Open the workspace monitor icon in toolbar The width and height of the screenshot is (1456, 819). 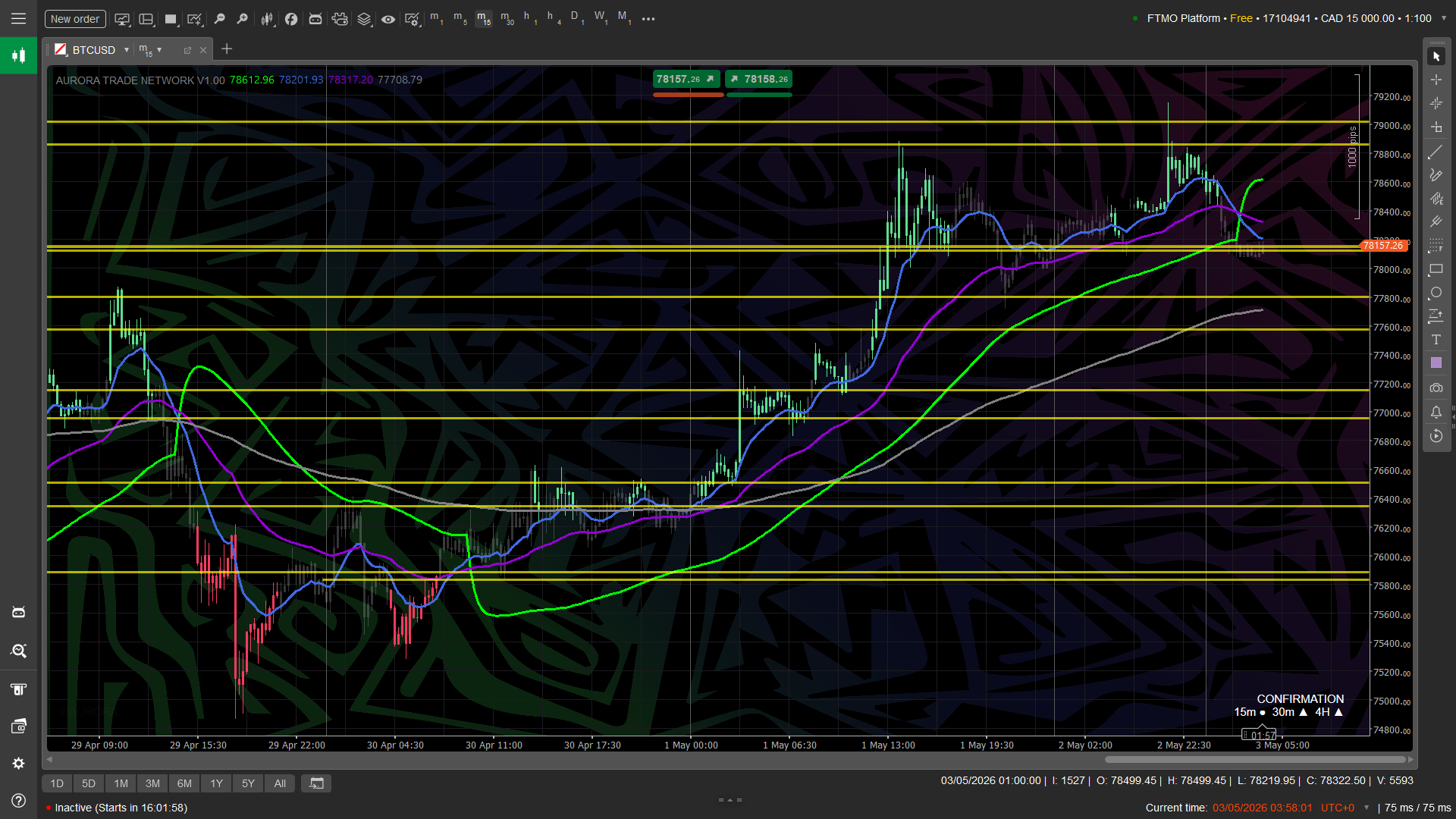[122, 19]
